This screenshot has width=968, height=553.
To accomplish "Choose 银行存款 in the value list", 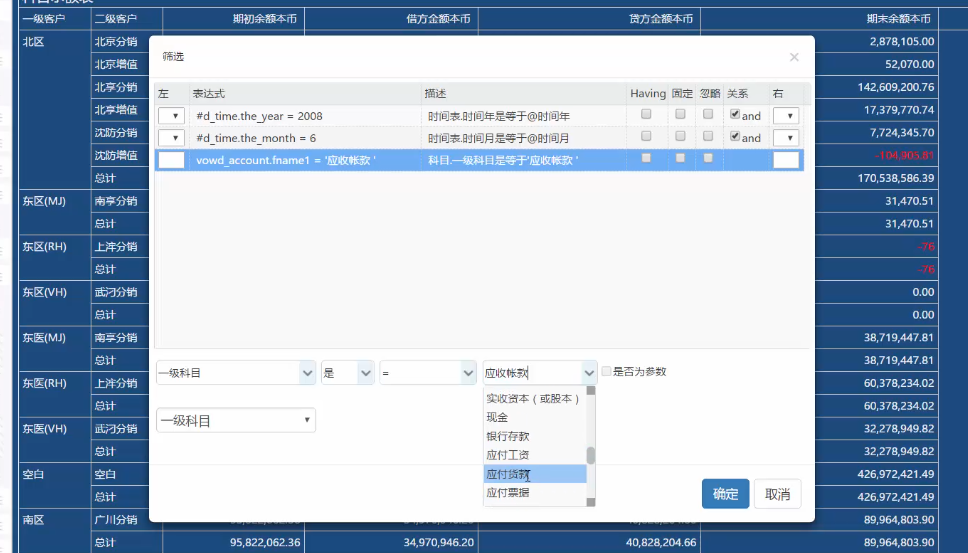I will pyautogui.click(x=507, y=436).
